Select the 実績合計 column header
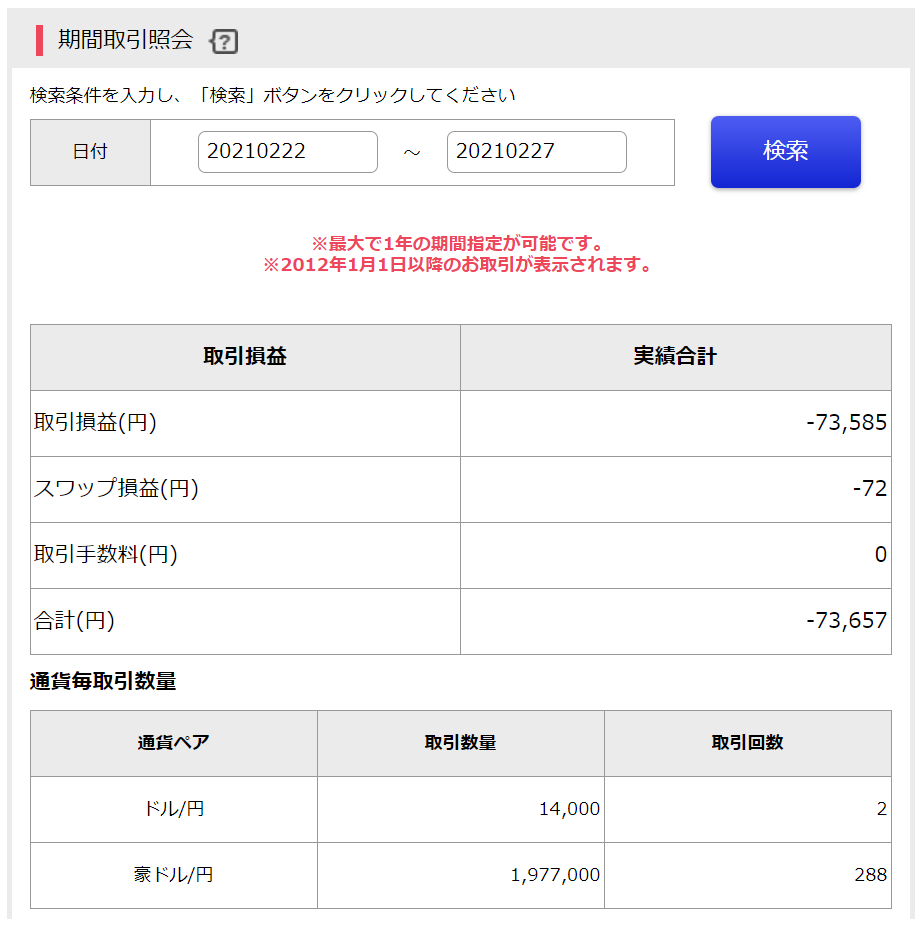Viewport: 924px width, 935px height. (675, 357)
